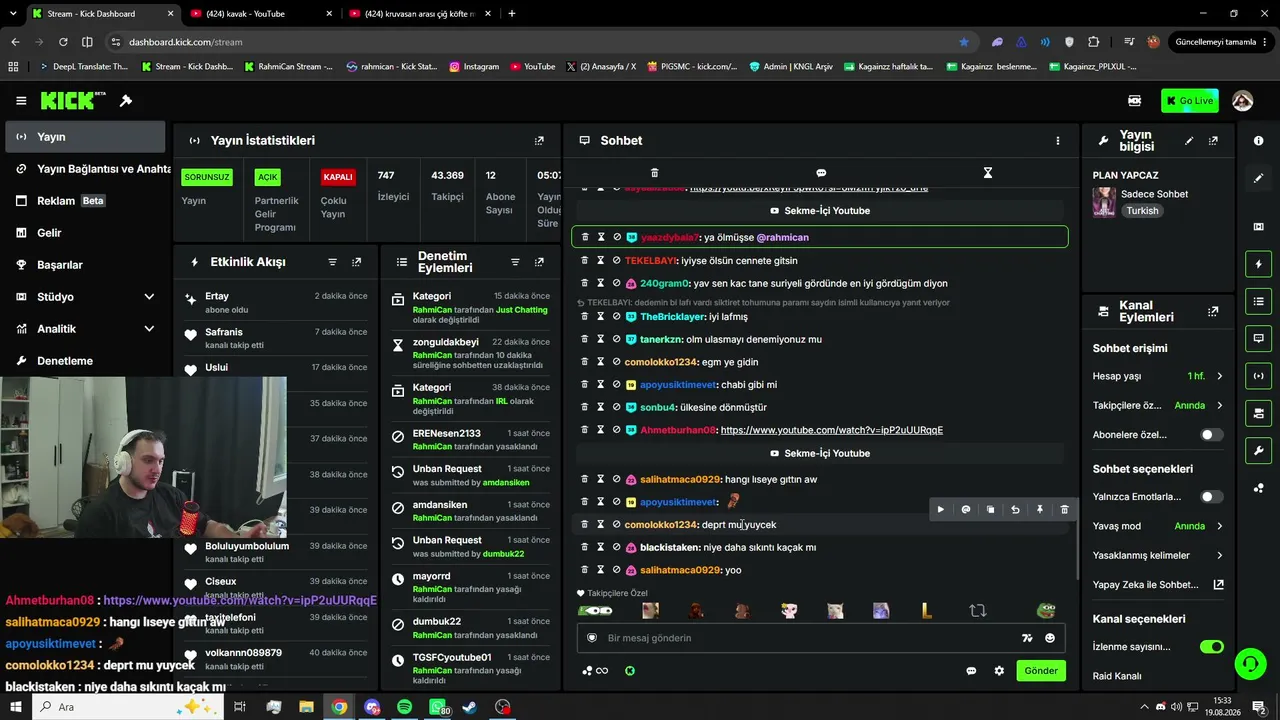The image size is (1280, 720).
Task: Click the trash icon under the Sohbet header
Action: point(655,173)
